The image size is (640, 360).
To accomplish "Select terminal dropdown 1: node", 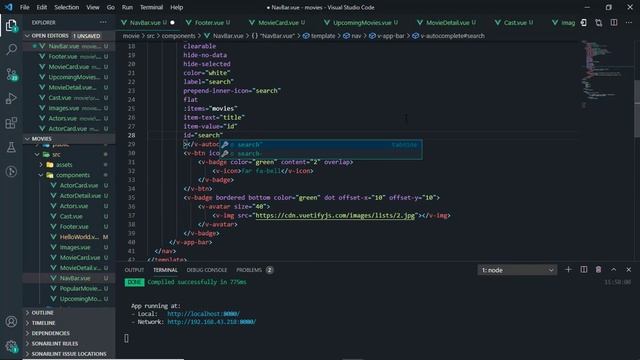I will (517, 270).
